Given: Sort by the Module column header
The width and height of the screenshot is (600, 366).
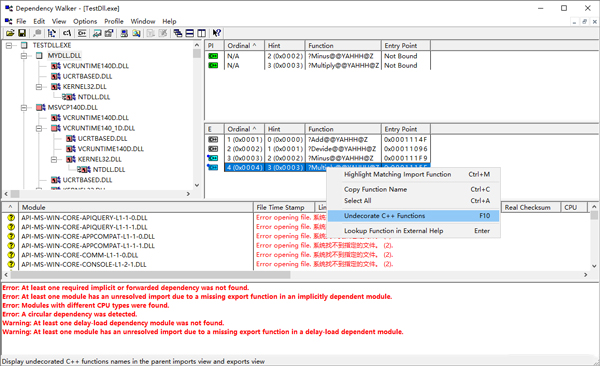Looking at the screenshot, I should [x=136, y=208].
